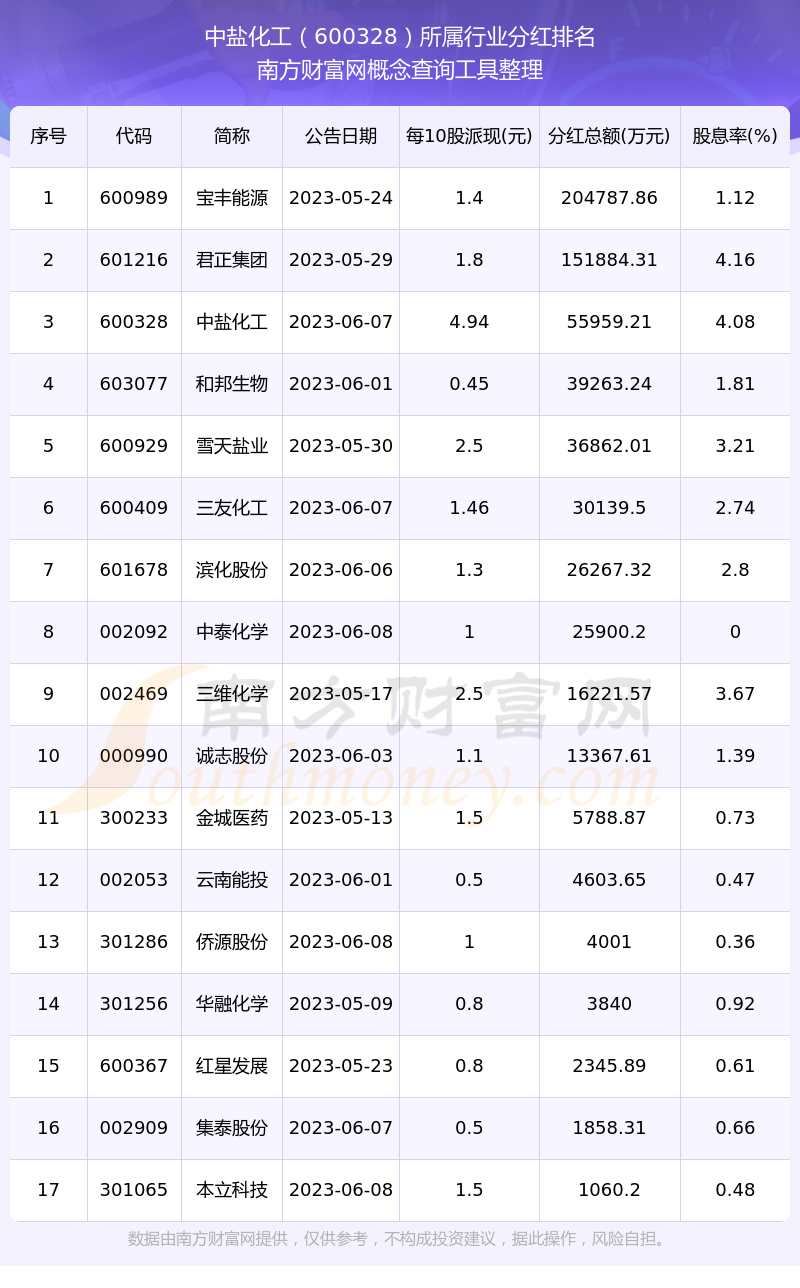
Task: Click total dividend 13367.61
Action: (x=610, y=756)
